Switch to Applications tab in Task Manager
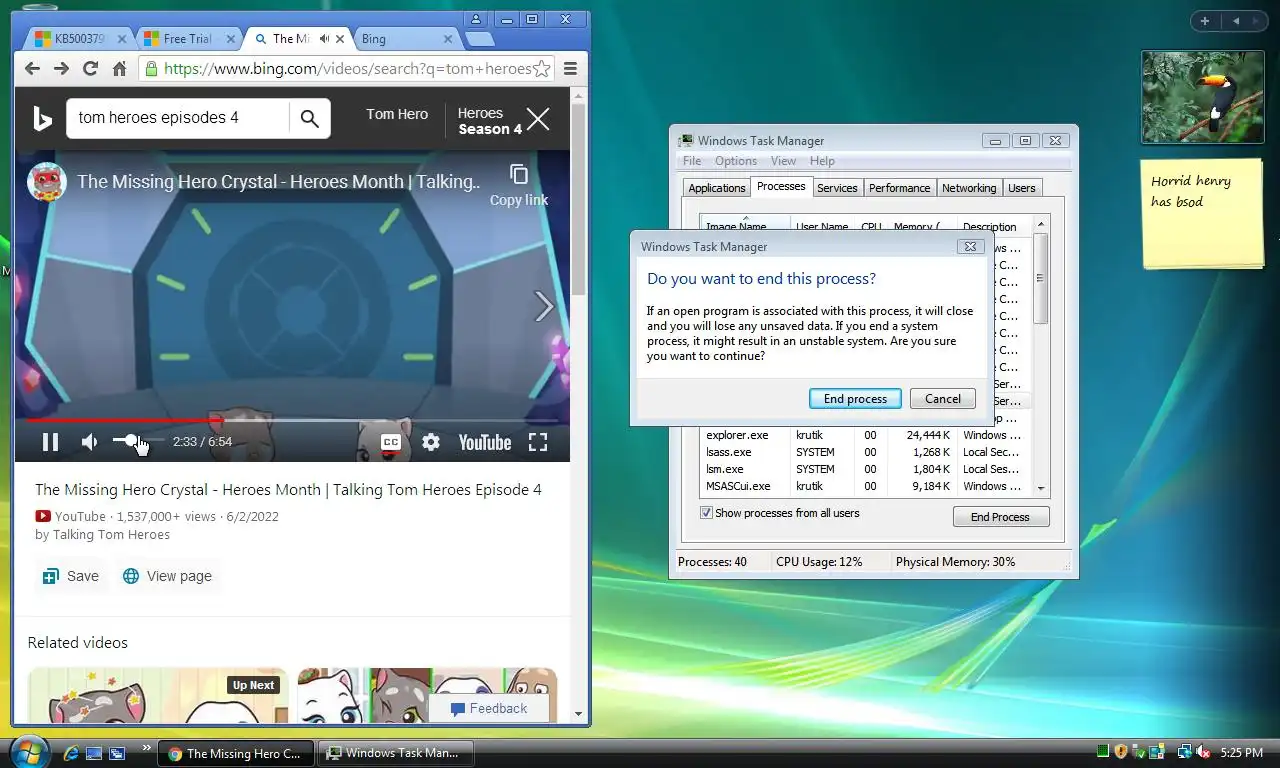 click(x=717, y=188)
